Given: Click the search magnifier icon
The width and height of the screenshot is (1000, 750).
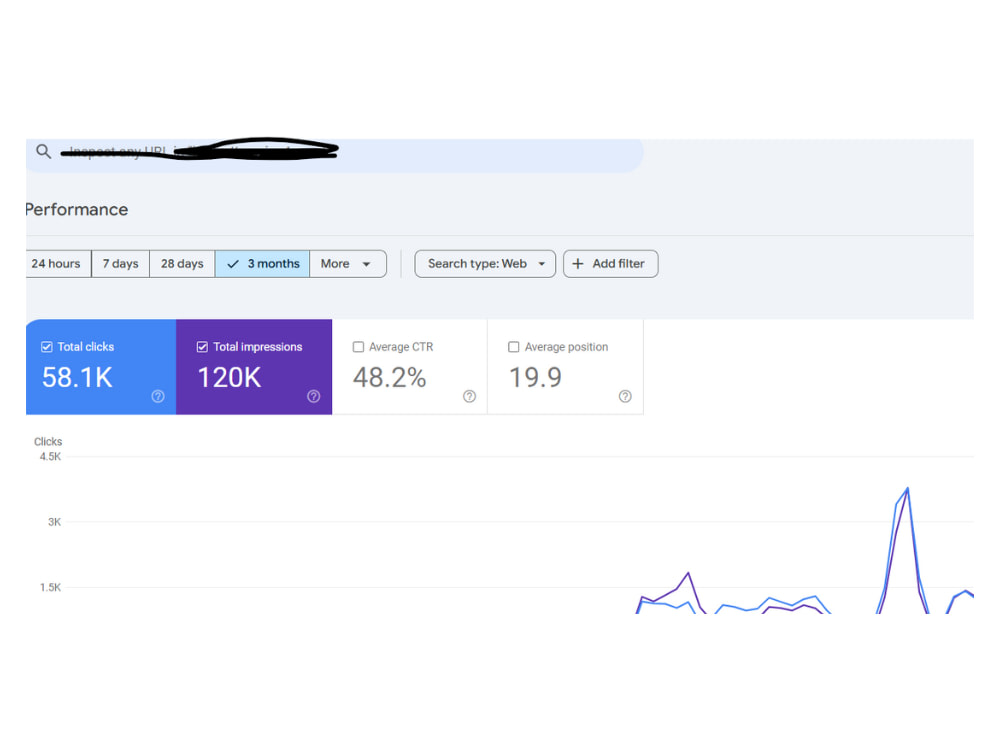Looking at the screenshot, I should [43, 152].
